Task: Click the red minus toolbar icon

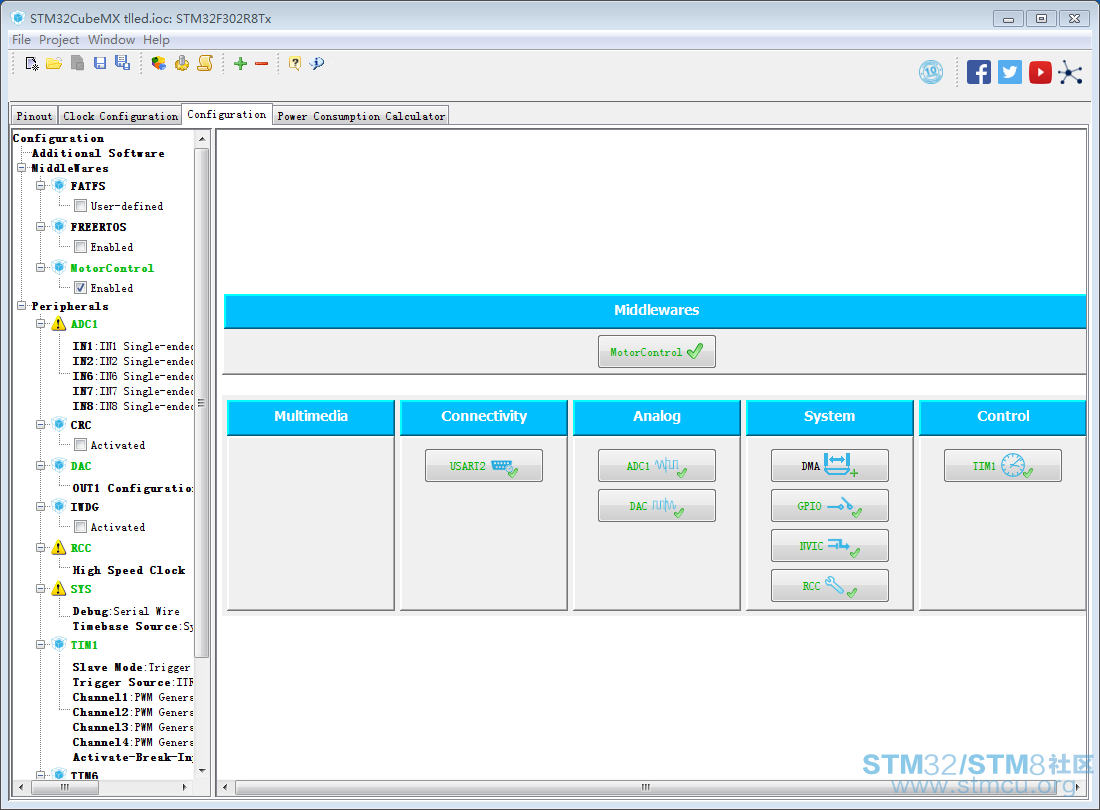Action: [x=262, y=64]
